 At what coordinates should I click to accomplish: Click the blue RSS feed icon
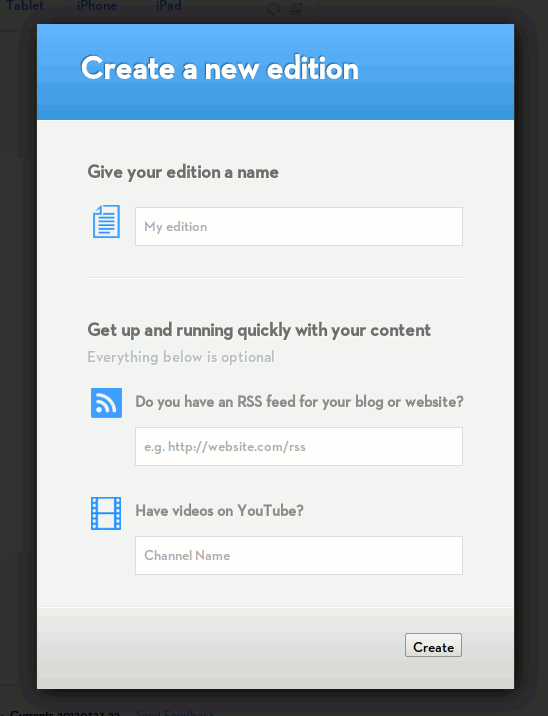pyautogui.click(x=106, y=403)
